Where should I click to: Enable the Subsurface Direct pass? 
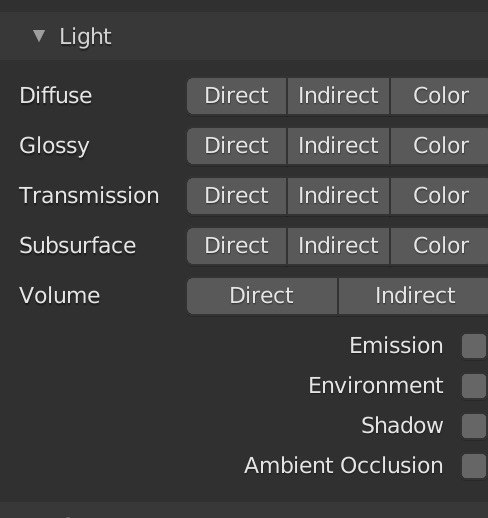(237, 246)
